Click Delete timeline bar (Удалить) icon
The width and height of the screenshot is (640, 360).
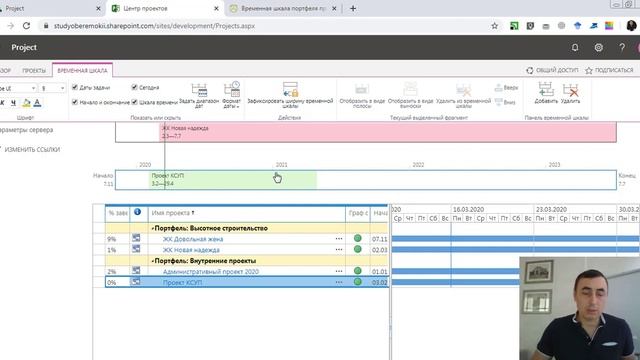(570, 90)
